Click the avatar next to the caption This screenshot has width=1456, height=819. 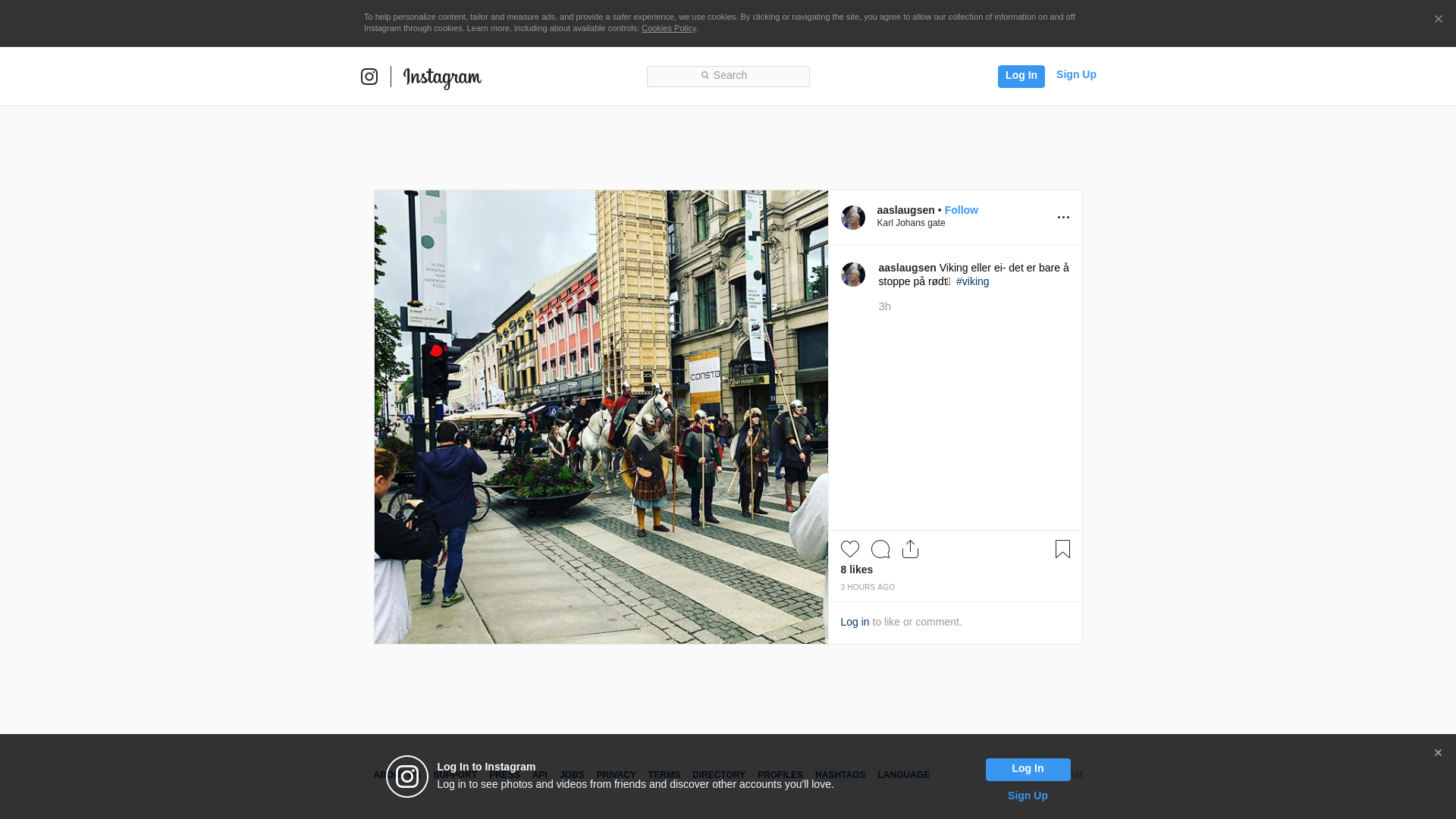tap(853, 275)
